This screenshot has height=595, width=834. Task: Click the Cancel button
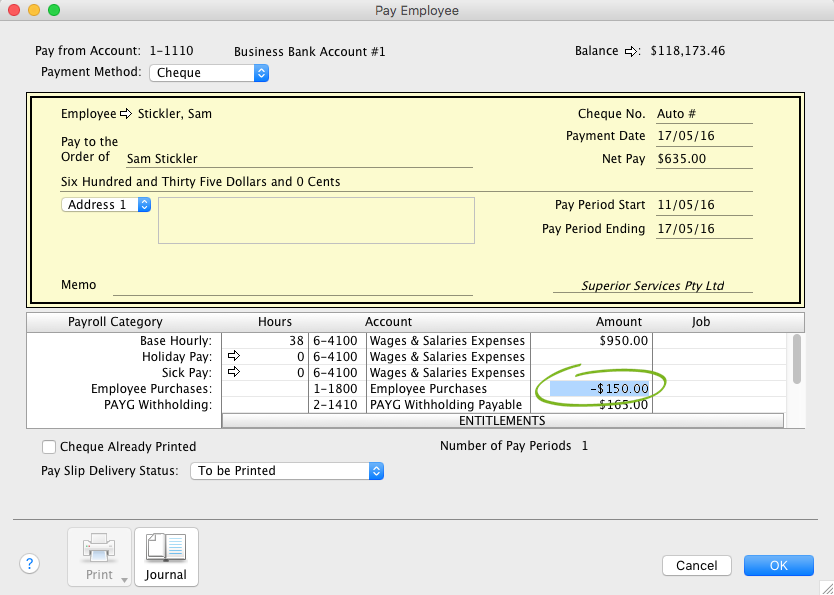coord(696,565)
